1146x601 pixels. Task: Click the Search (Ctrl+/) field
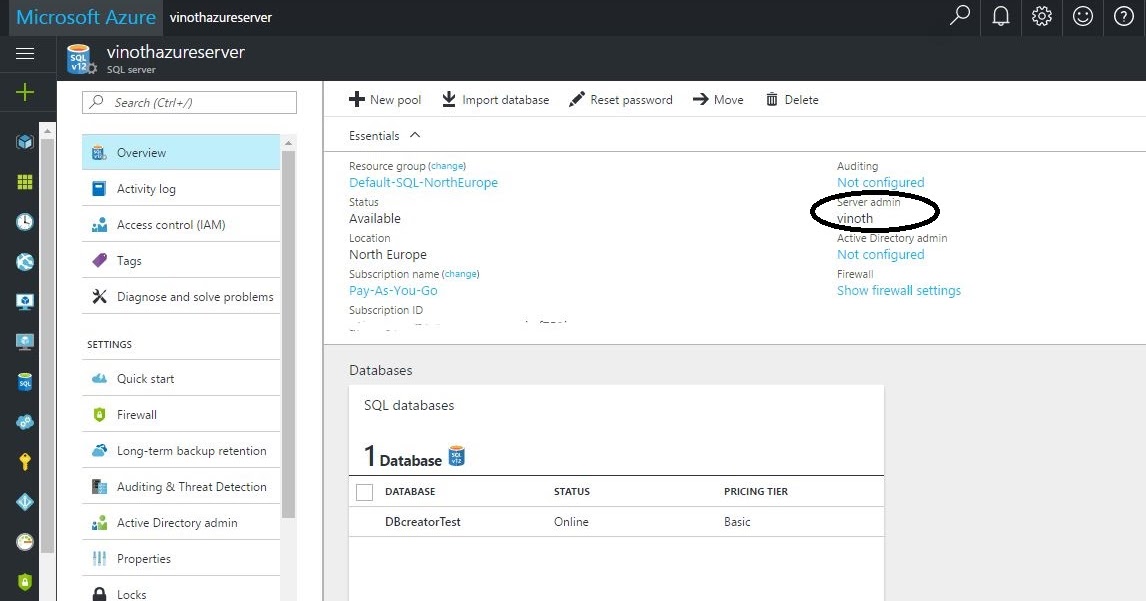coord(189,102)
